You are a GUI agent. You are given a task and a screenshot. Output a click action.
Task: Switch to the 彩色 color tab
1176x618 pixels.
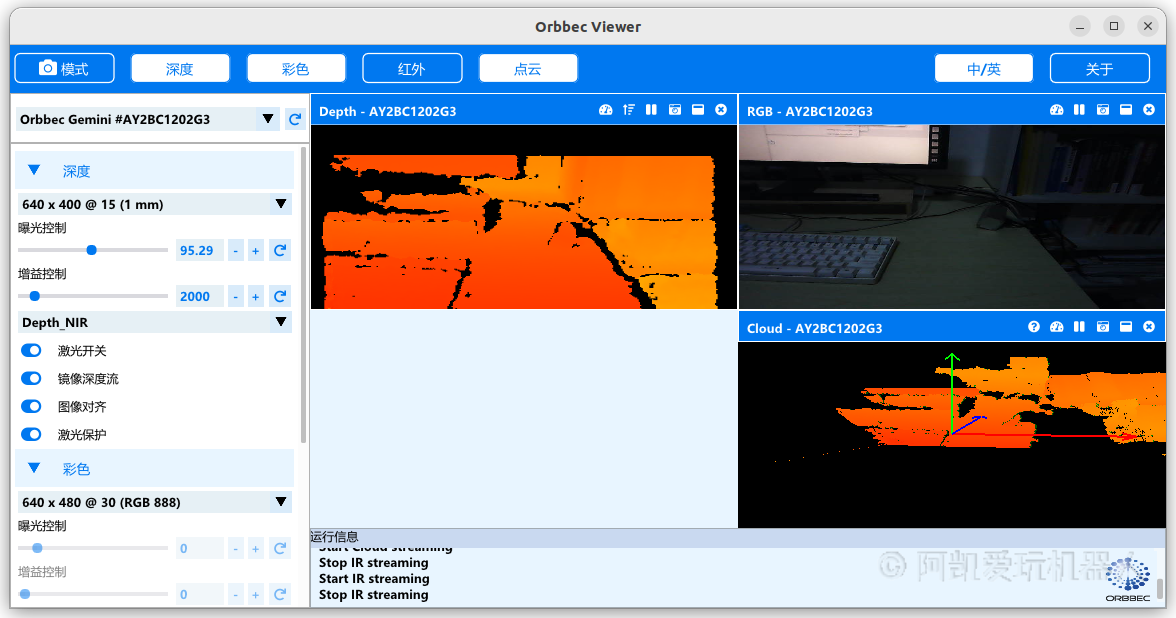[x=296, y=68]
